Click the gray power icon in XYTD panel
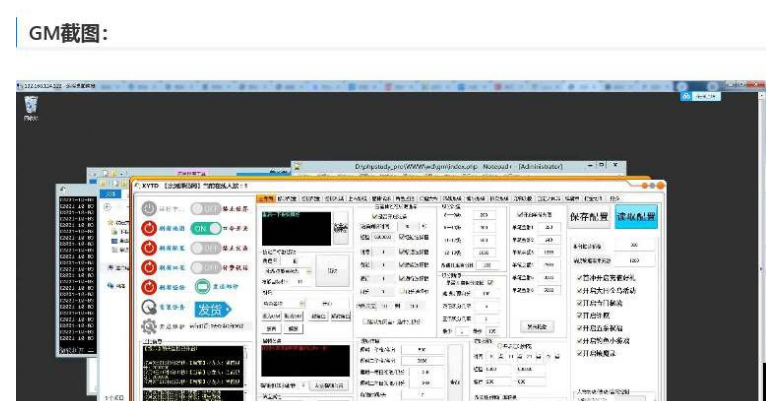Screen dimensions: 767x401 (x=149, y=209)
